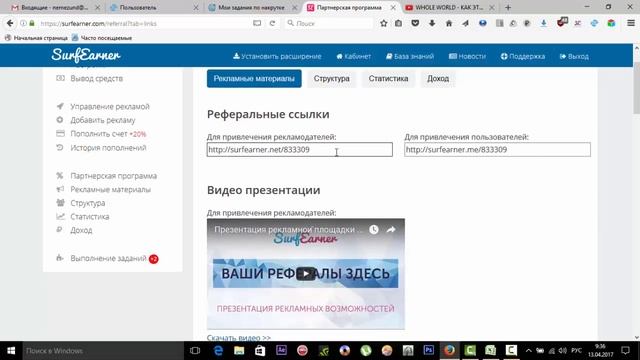Open Photoshop from the taskbar

pyautogui.click(x=429, y=350)
